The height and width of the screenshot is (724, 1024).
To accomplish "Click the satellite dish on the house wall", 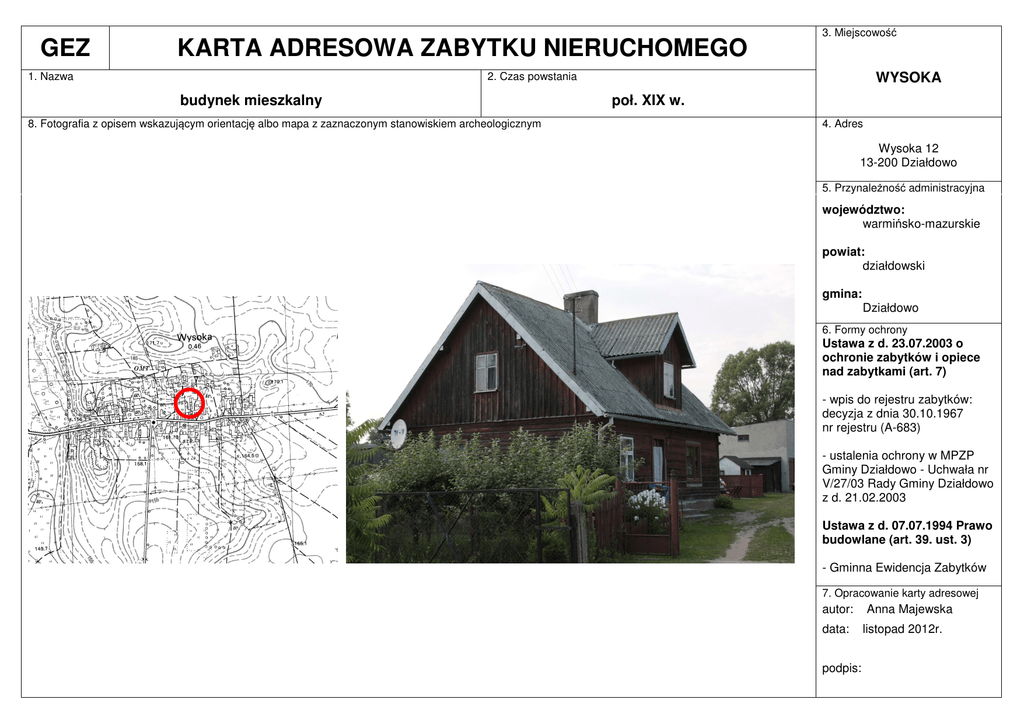I will [398, 434].
